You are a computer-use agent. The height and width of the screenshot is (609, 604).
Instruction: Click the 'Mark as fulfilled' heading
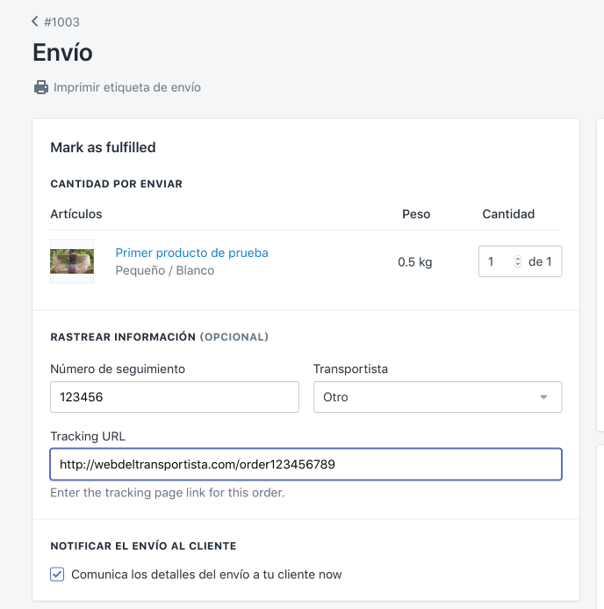[x=103, y=147]
